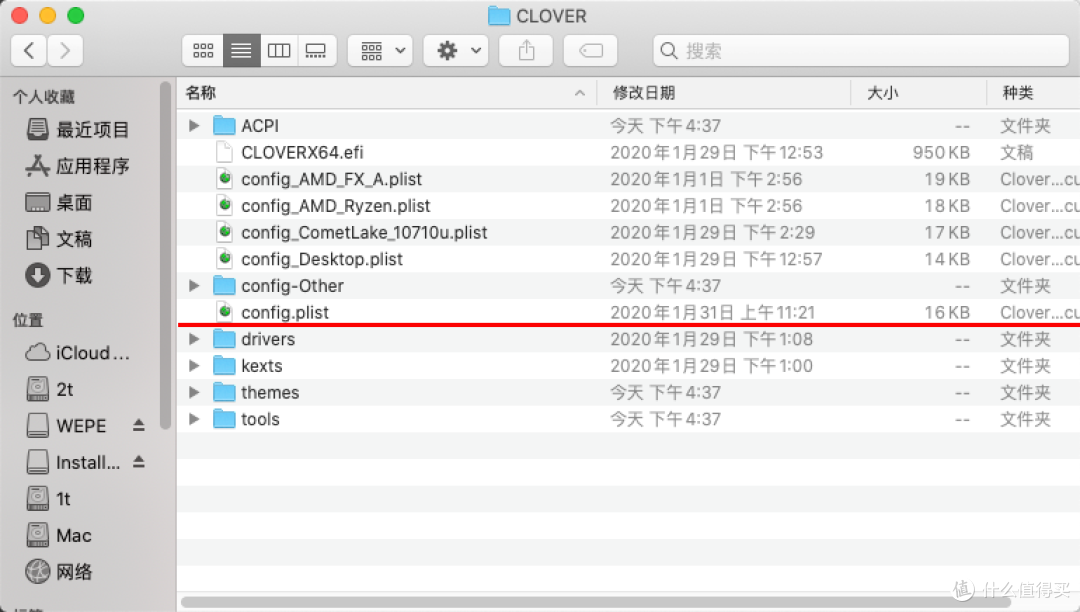Open the WEPE volume in sidebar
Image resolution: width=1080 pixels, height=612 pixels.
pyautogui.click(x=67, y=425)
